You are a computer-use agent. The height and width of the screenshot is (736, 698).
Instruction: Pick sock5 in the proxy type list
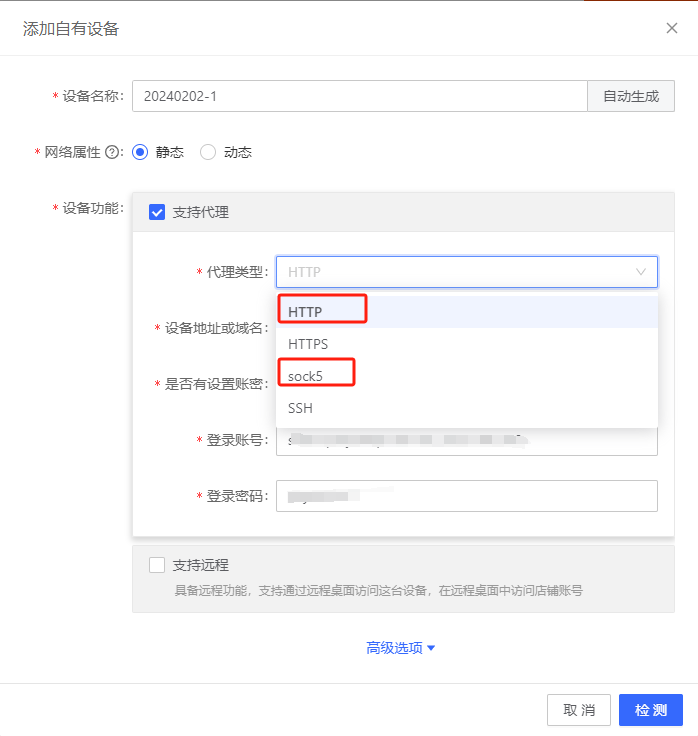[x=307, y=376]
